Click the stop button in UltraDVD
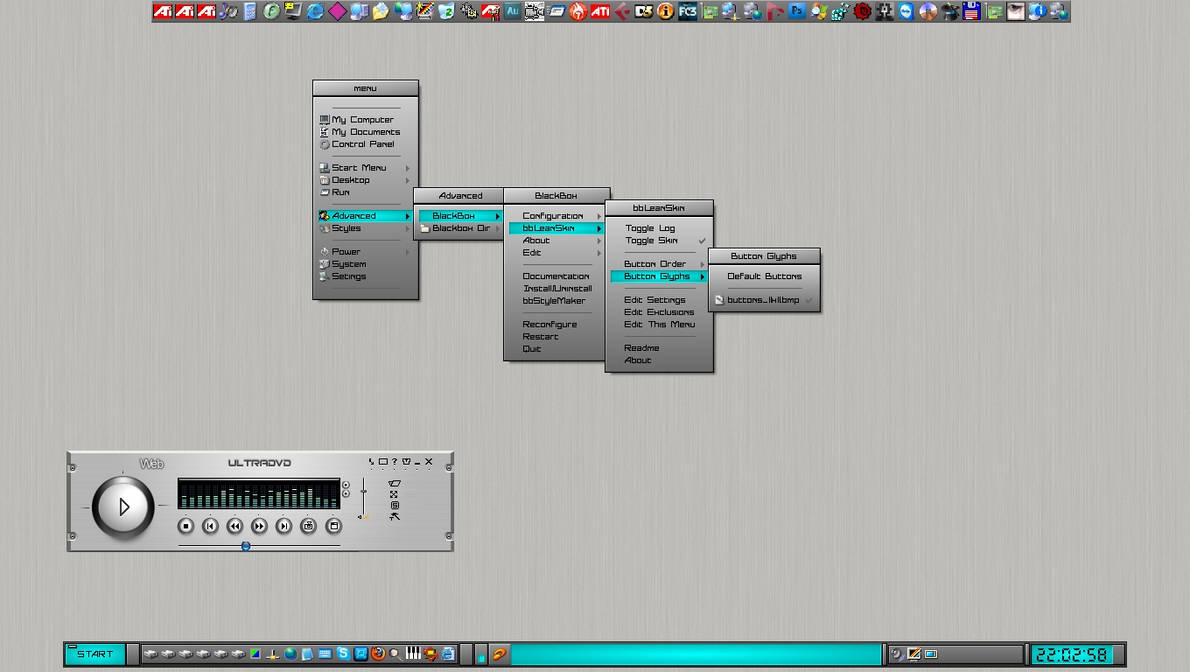 [186, 526]
